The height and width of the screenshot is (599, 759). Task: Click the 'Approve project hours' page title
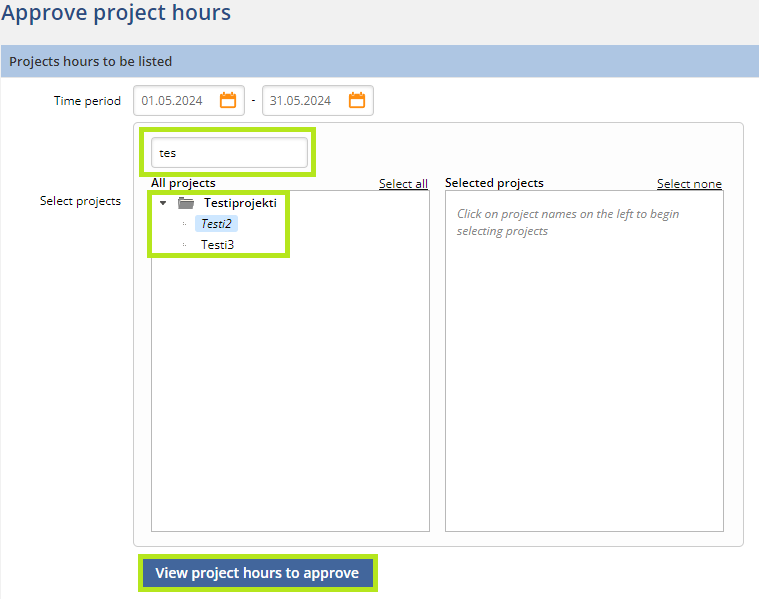click(116, 14)
